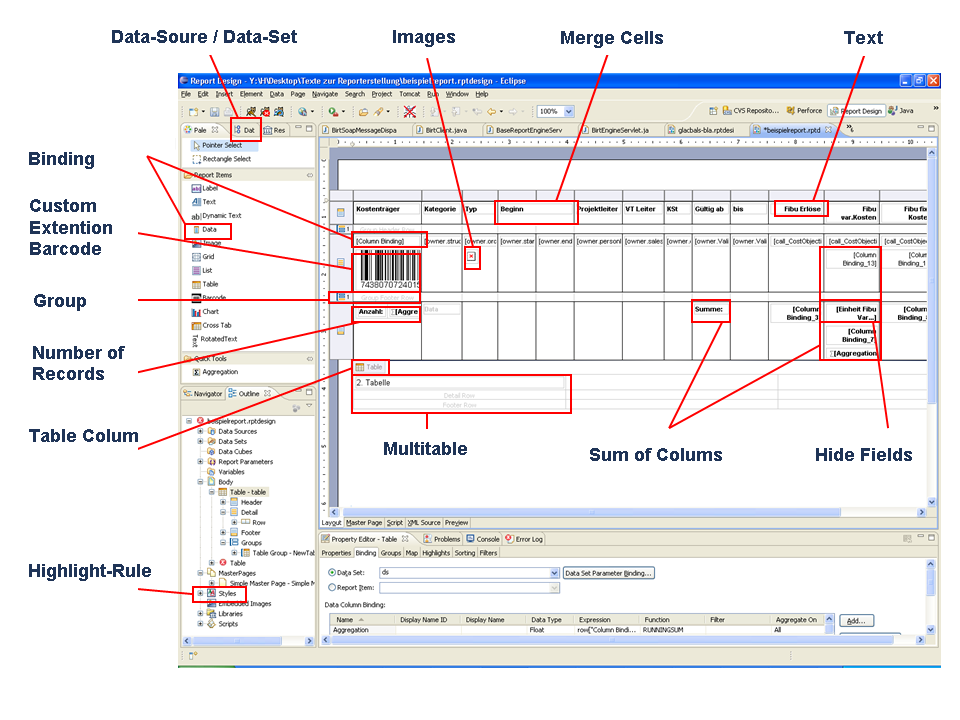
Task: Pick the Aggregation quick tool
Action: 215,372
